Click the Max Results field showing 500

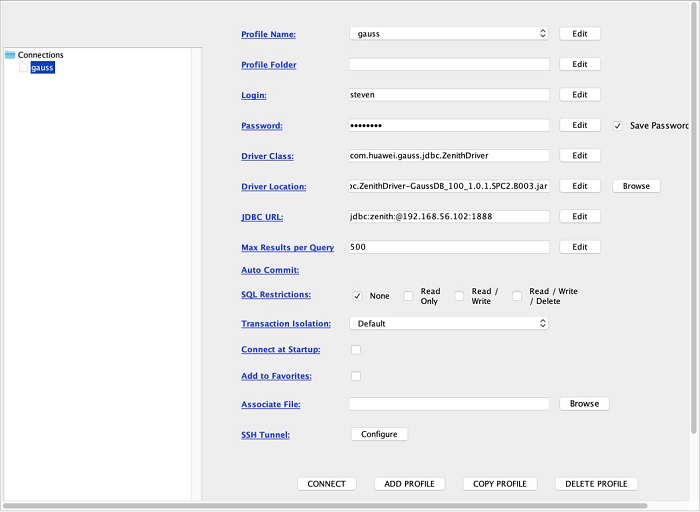pos(449,247)
